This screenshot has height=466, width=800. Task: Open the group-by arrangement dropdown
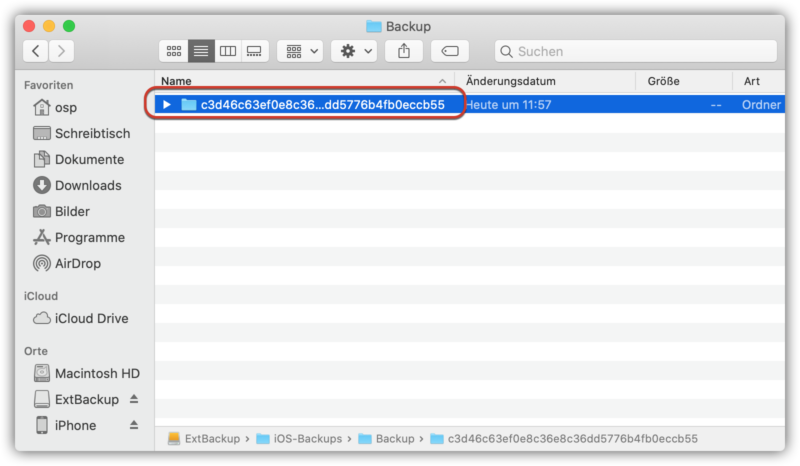tap(300, 51)
